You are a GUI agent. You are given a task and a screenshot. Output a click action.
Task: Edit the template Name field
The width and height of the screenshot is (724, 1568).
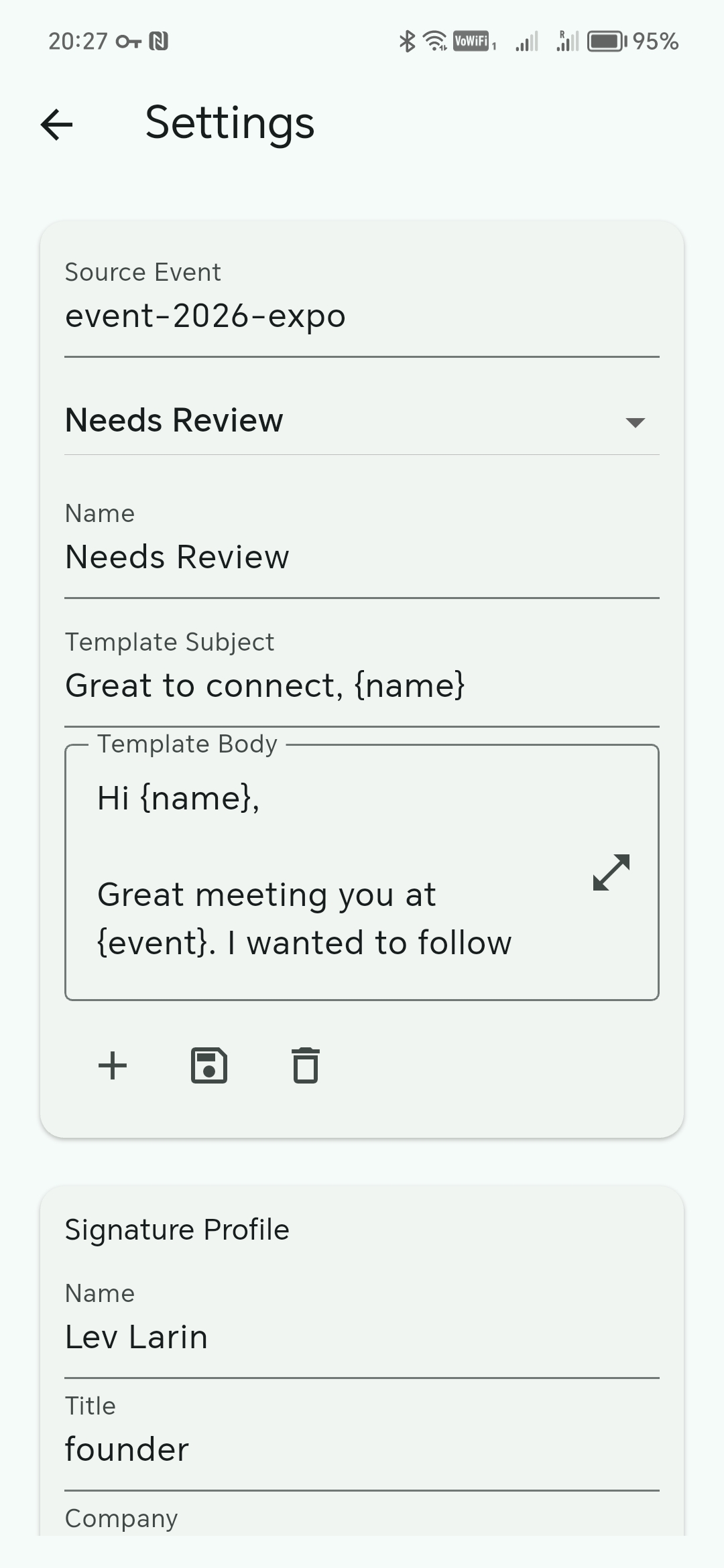[362, 557]
